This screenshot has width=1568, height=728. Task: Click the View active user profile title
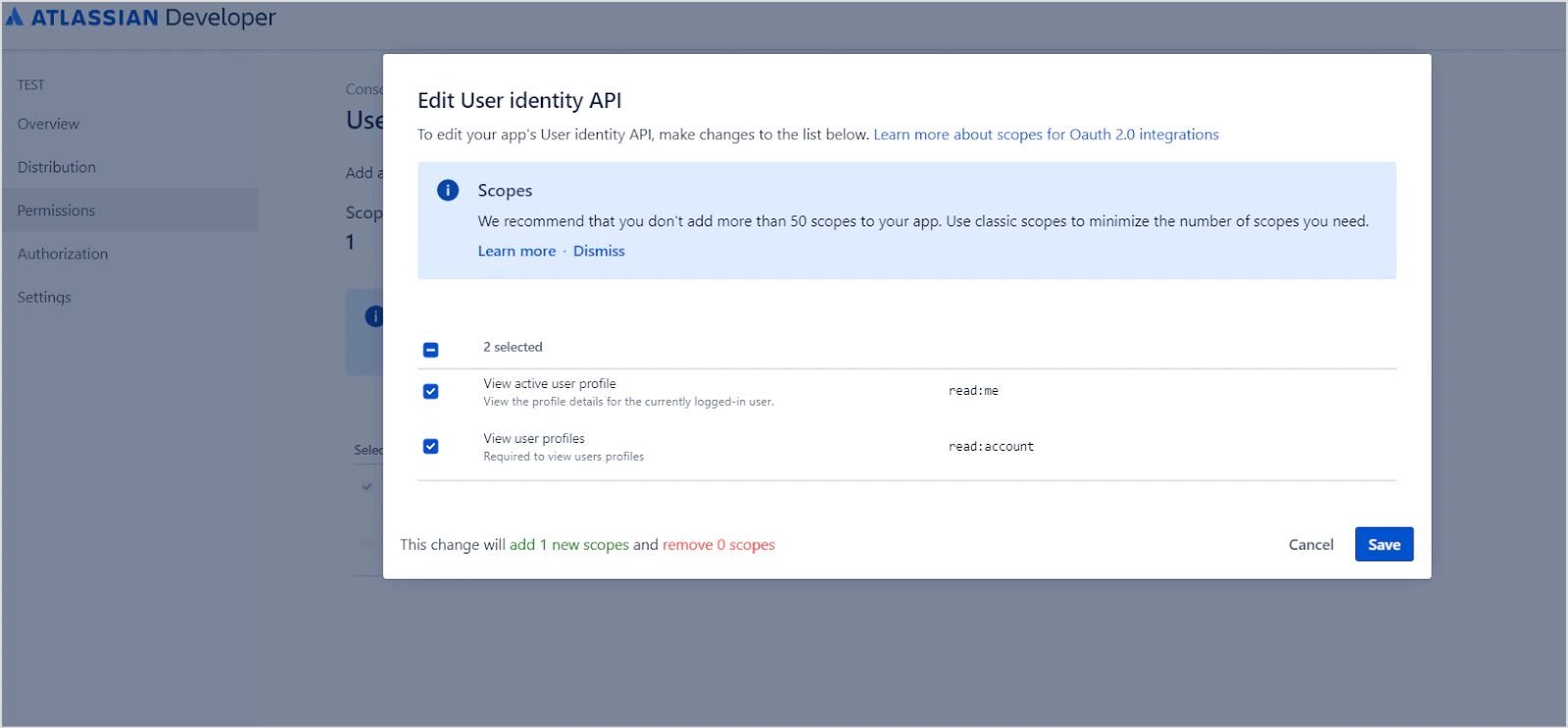click(x=550, y=383)
